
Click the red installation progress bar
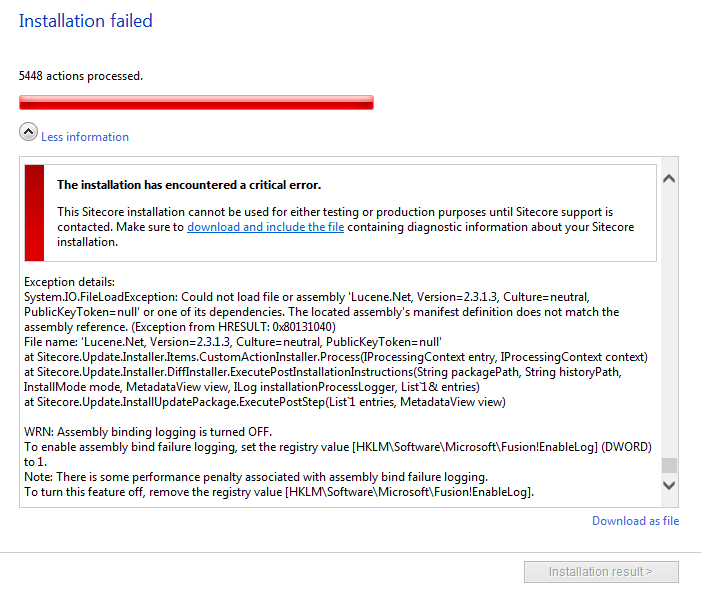(x=196, y=102)
